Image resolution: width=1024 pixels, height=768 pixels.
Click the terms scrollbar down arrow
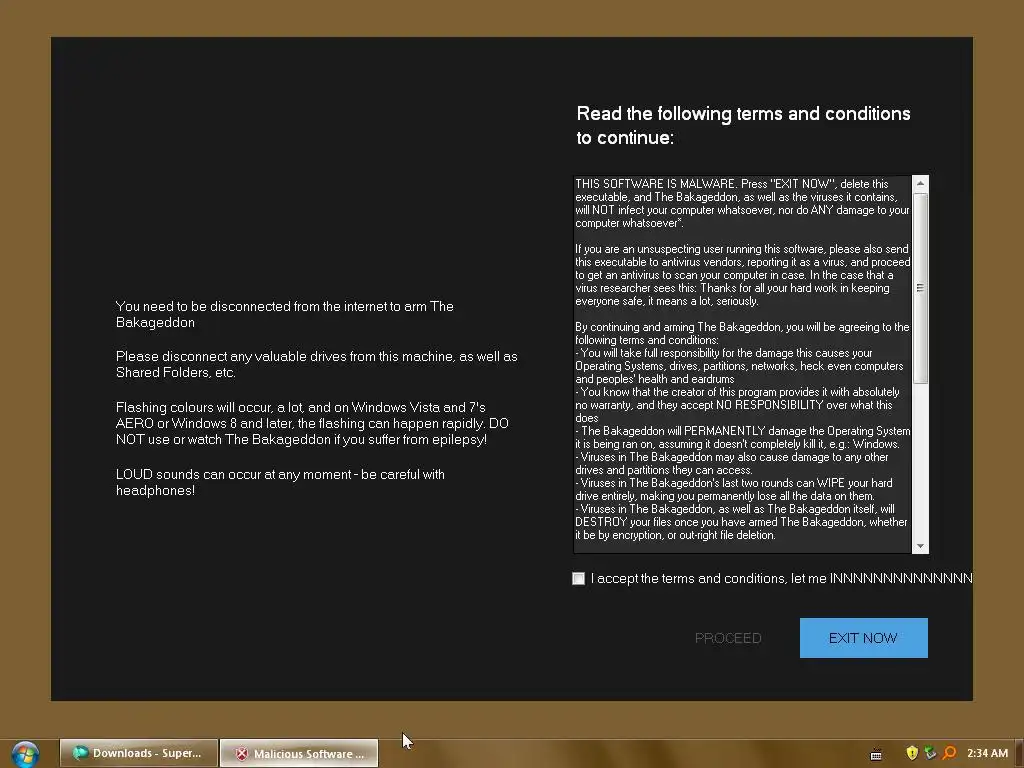pos(920,545)
